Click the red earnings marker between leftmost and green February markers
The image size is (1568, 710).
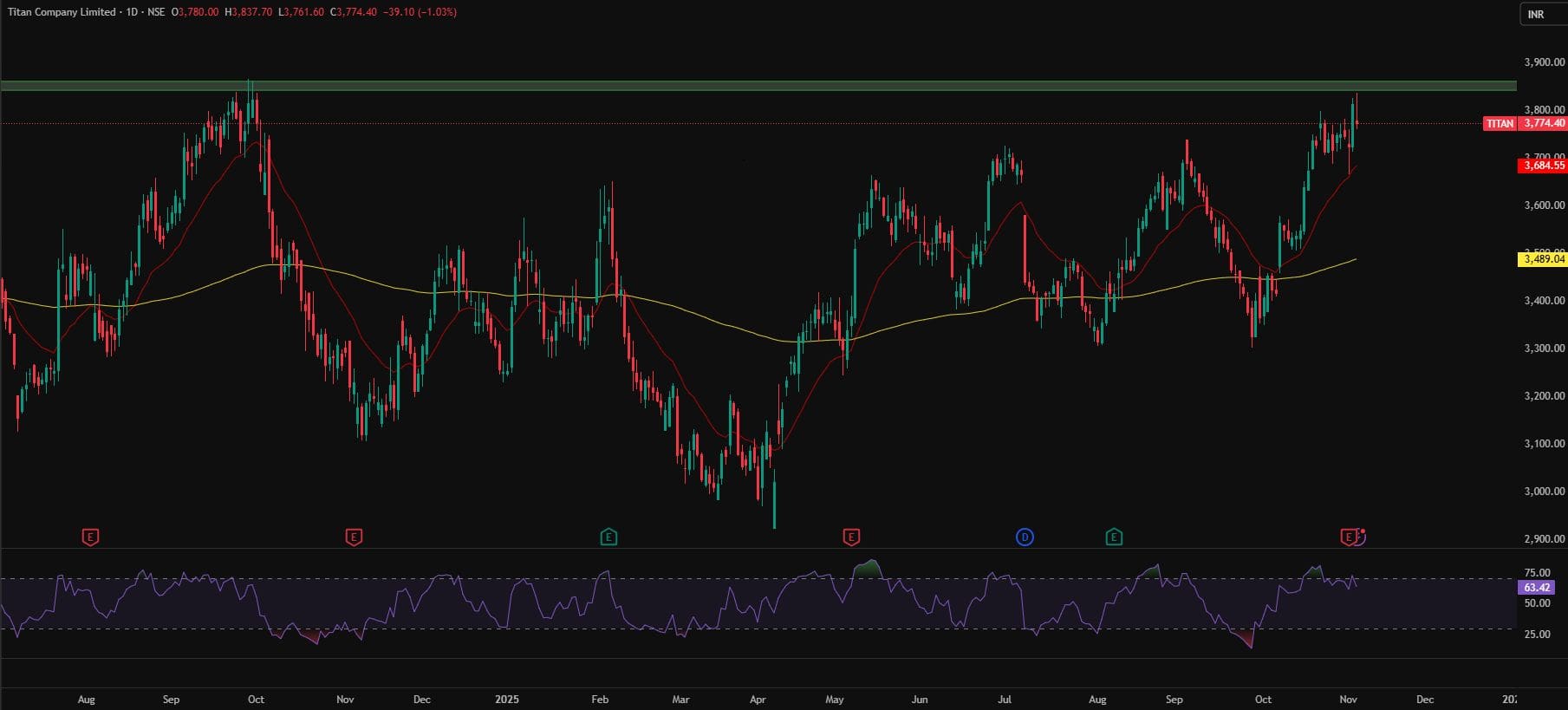[354, 537]
